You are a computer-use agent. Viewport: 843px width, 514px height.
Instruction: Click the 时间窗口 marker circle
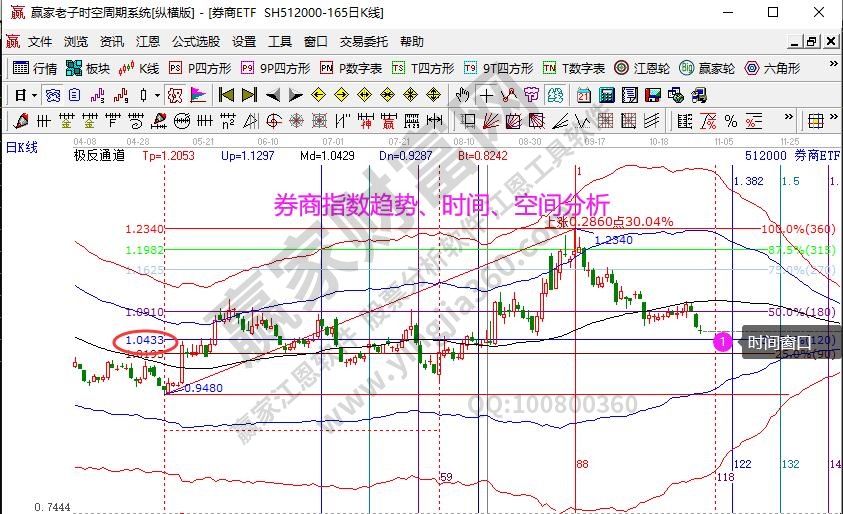click(723, 341)
